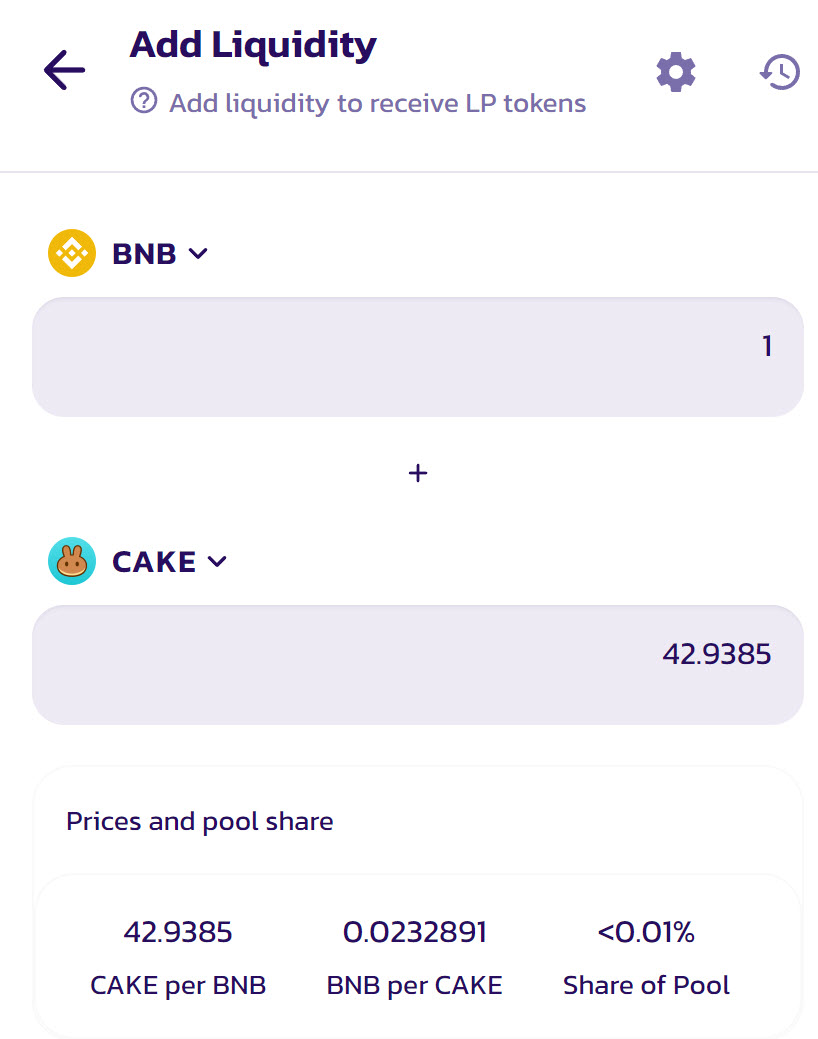The image size is (818, 1039).
Task: Focus the CAKE amount field showing 42.9385
Action: [418, 665]
